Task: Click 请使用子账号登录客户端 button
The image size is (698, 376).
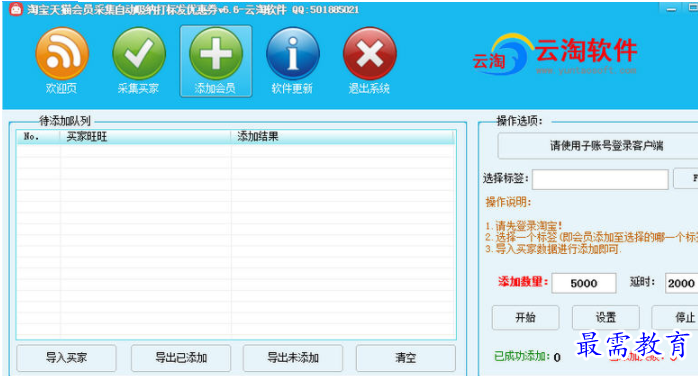Action: [598, 146]
